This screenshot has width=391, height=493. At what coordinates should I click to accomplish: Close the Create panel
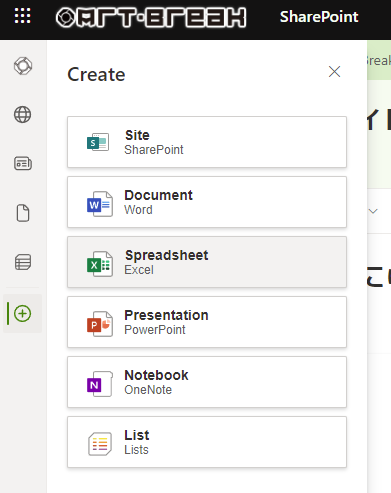334,72
